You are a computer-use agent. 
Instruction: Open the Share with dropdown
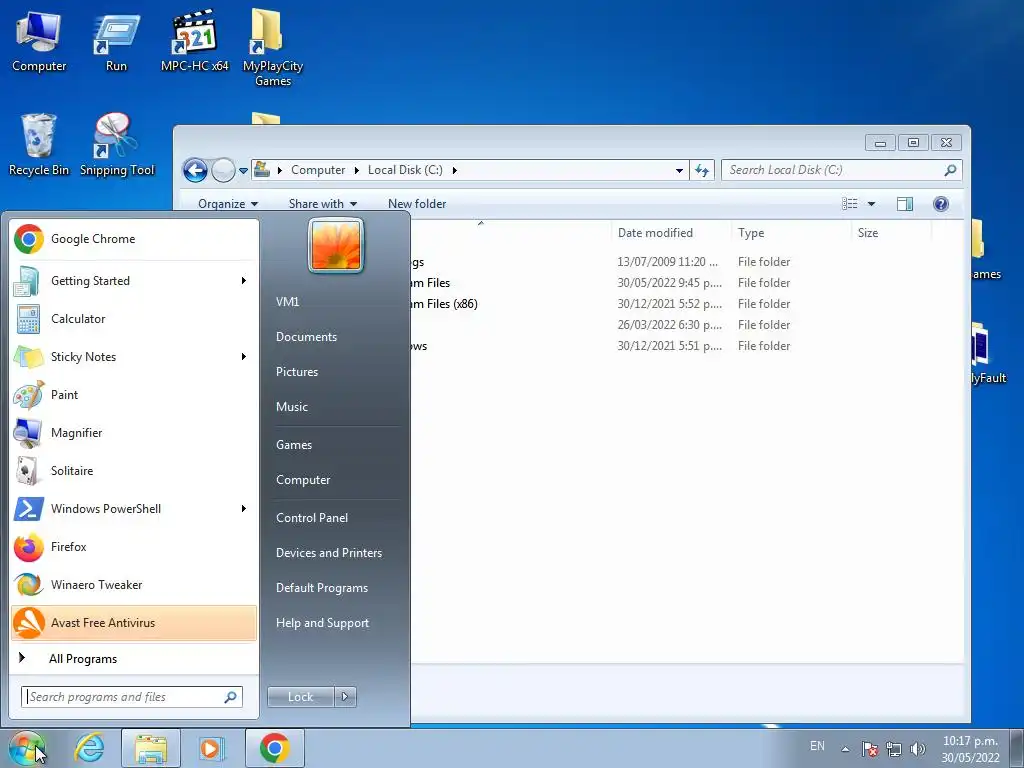click(323, 204)
